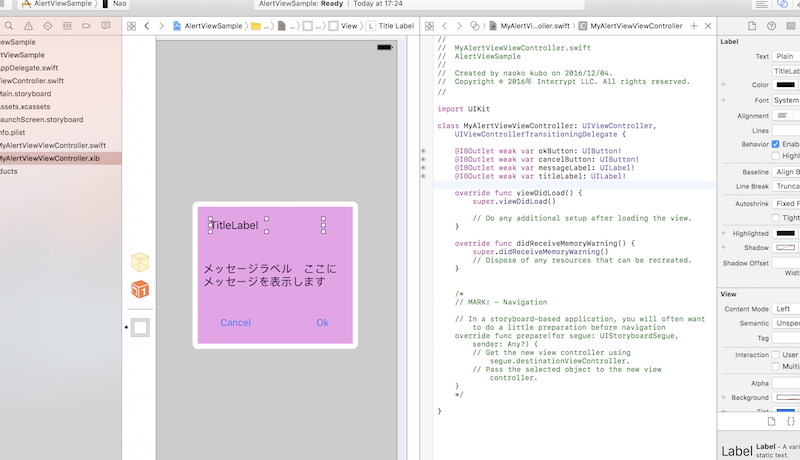This screenshot has height=460, width=800.
Task: Click the Background color swatch
Action: point(788,397)
